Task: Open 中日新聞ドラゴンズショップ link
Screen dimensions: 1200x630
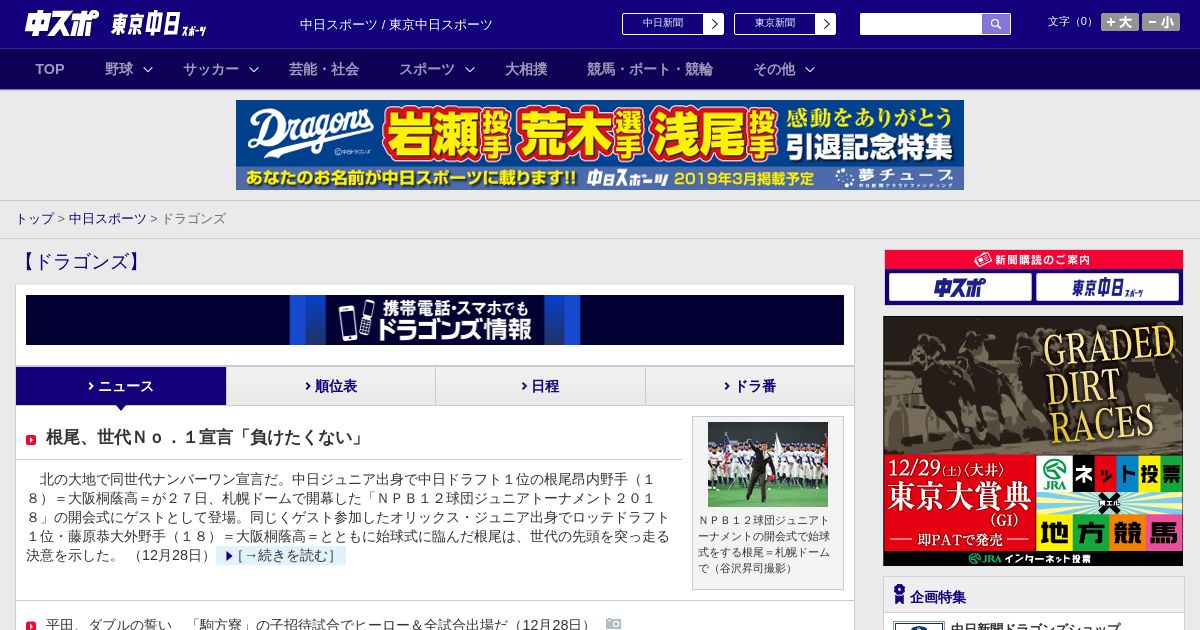Action: (1035, 626)
